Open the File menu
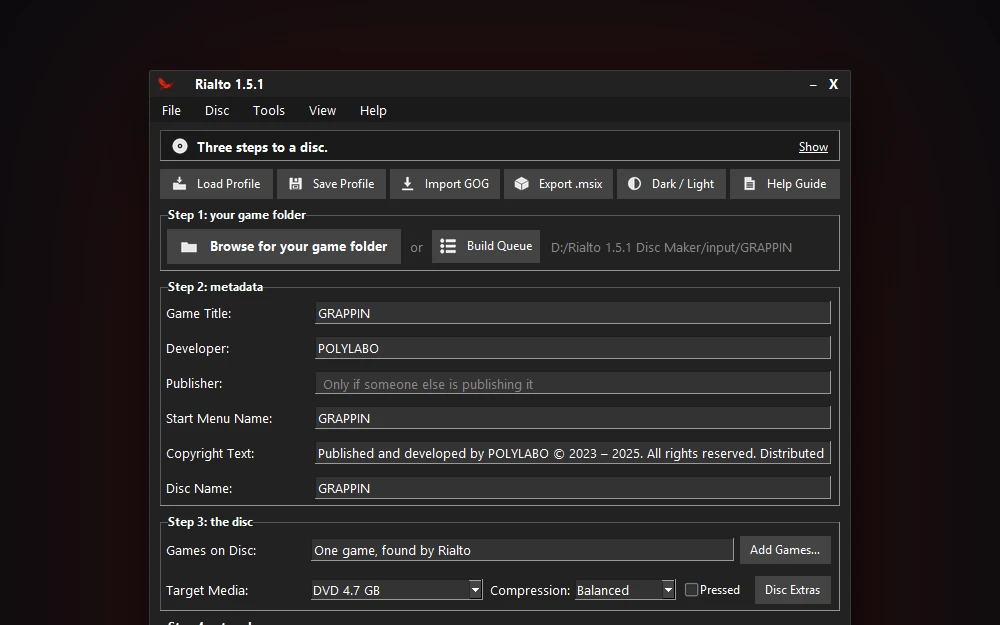This screenshot has height=625, width=1000. pos(171,110)
